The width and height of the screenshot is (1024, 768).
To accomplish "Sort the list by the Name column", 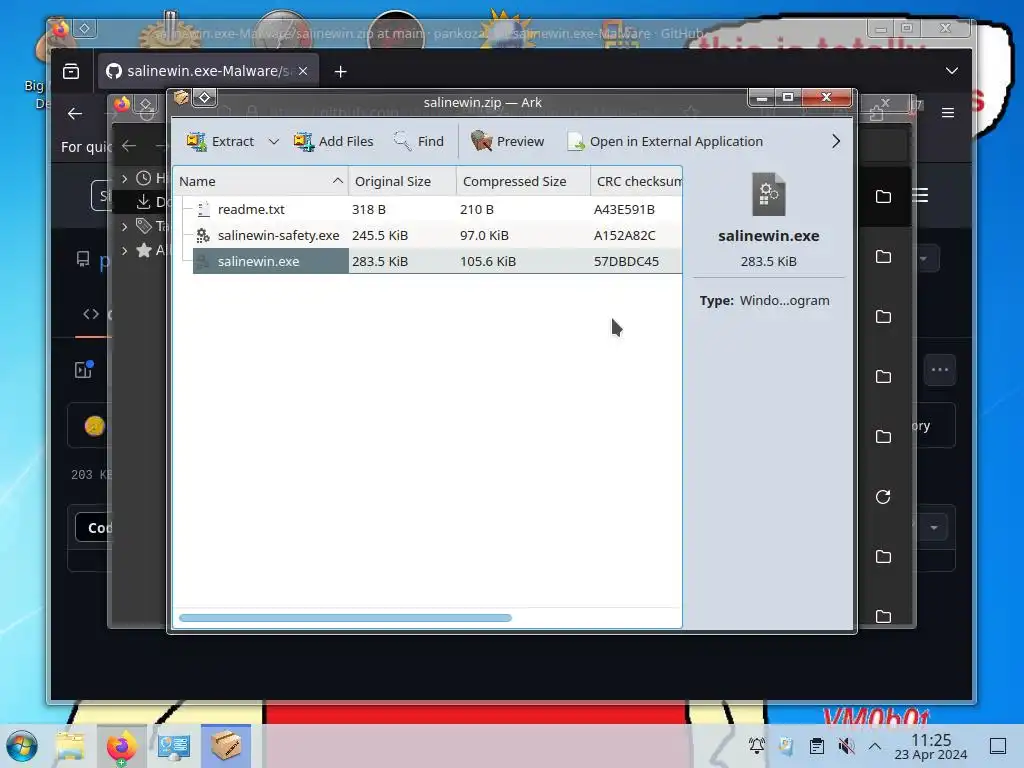I will pos(261,181).
